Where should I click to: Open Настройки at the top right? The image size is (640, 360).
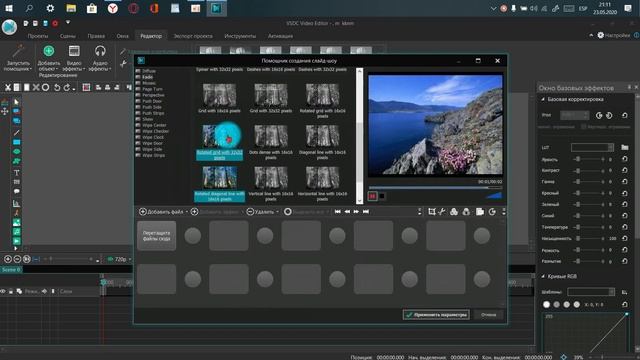[x=614, y=36]
